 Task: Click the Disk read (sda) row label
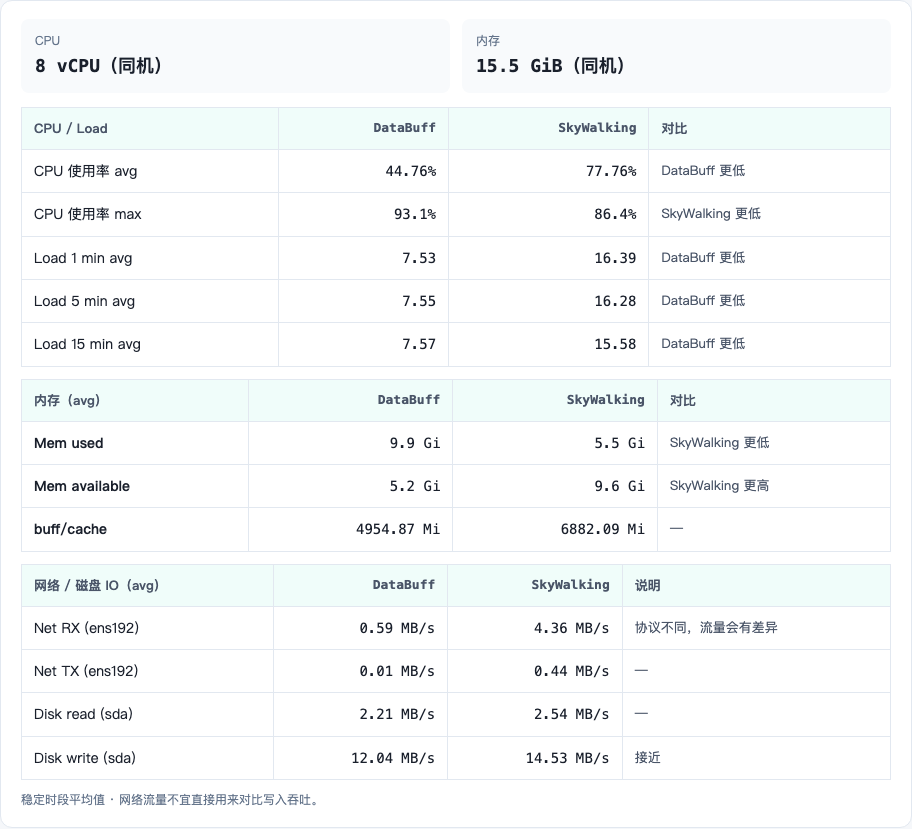click(x=83, y=714)
